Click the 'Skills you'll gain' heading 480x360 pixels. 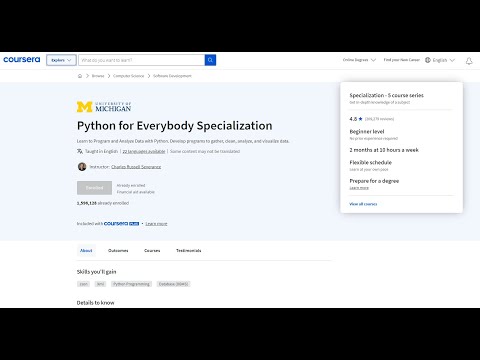97,272
